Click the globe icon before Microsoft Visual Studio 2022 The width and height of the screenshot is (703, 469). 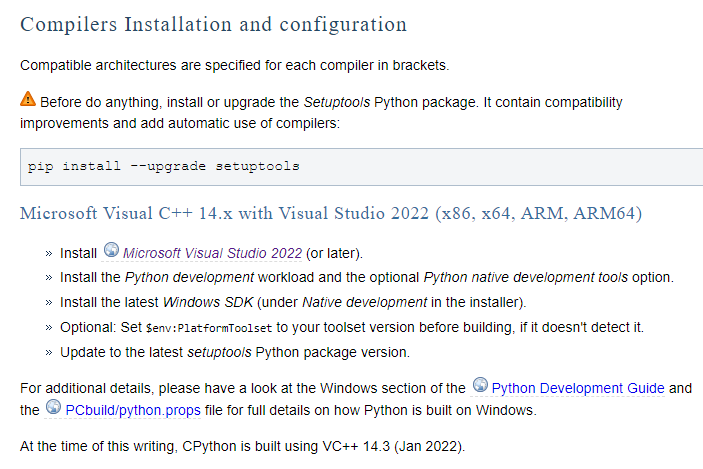point(111,250)
